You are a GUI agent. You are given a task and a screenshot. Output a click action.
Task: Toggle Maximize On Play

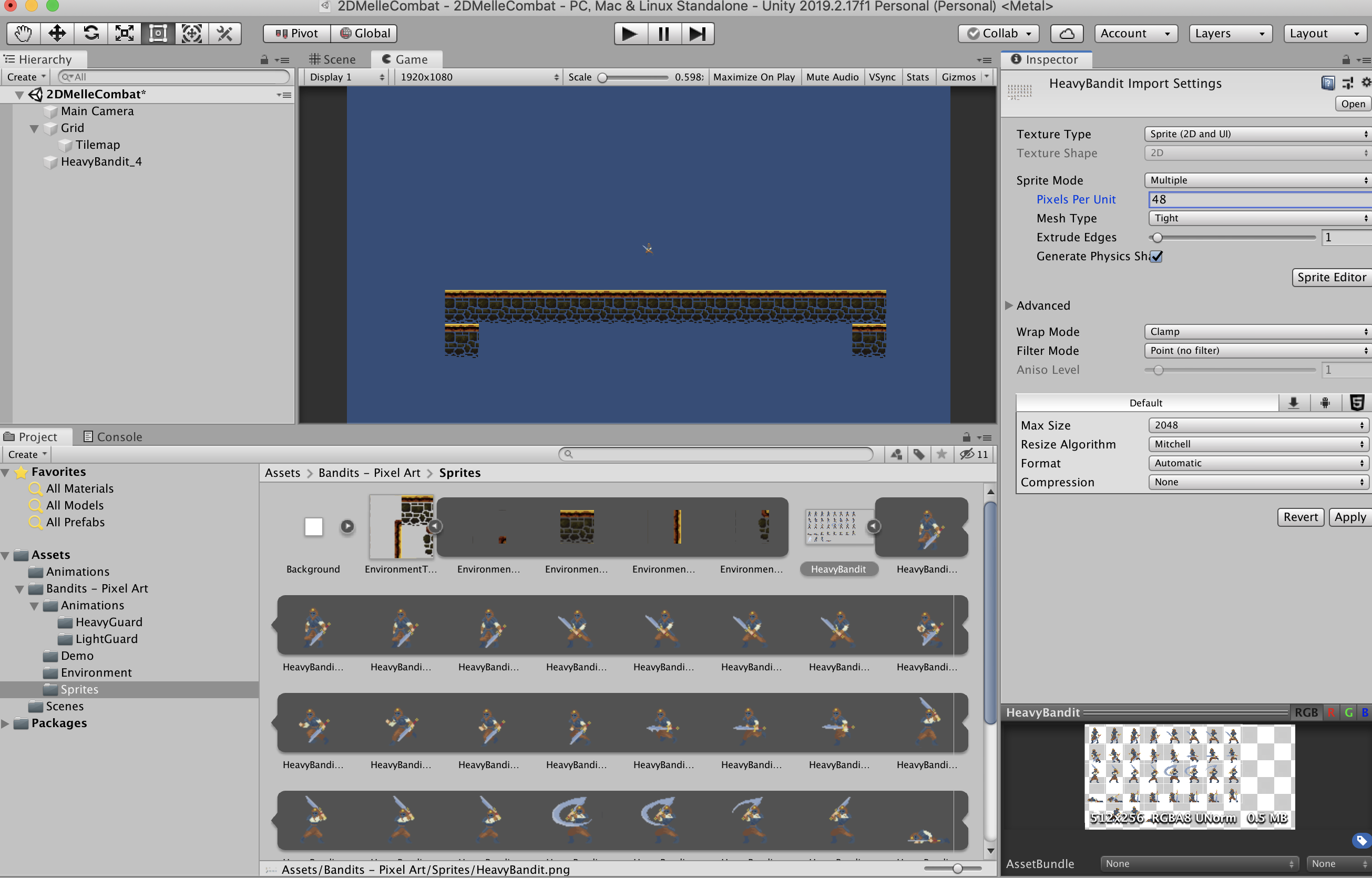[x=753, y=77]
